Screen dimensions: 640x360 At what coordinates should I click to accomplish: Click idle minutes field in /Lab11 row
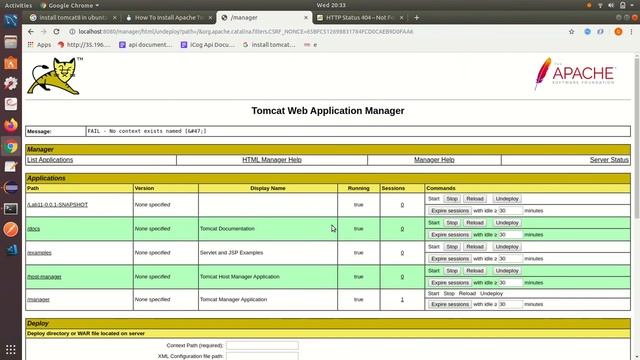(510, 211)
